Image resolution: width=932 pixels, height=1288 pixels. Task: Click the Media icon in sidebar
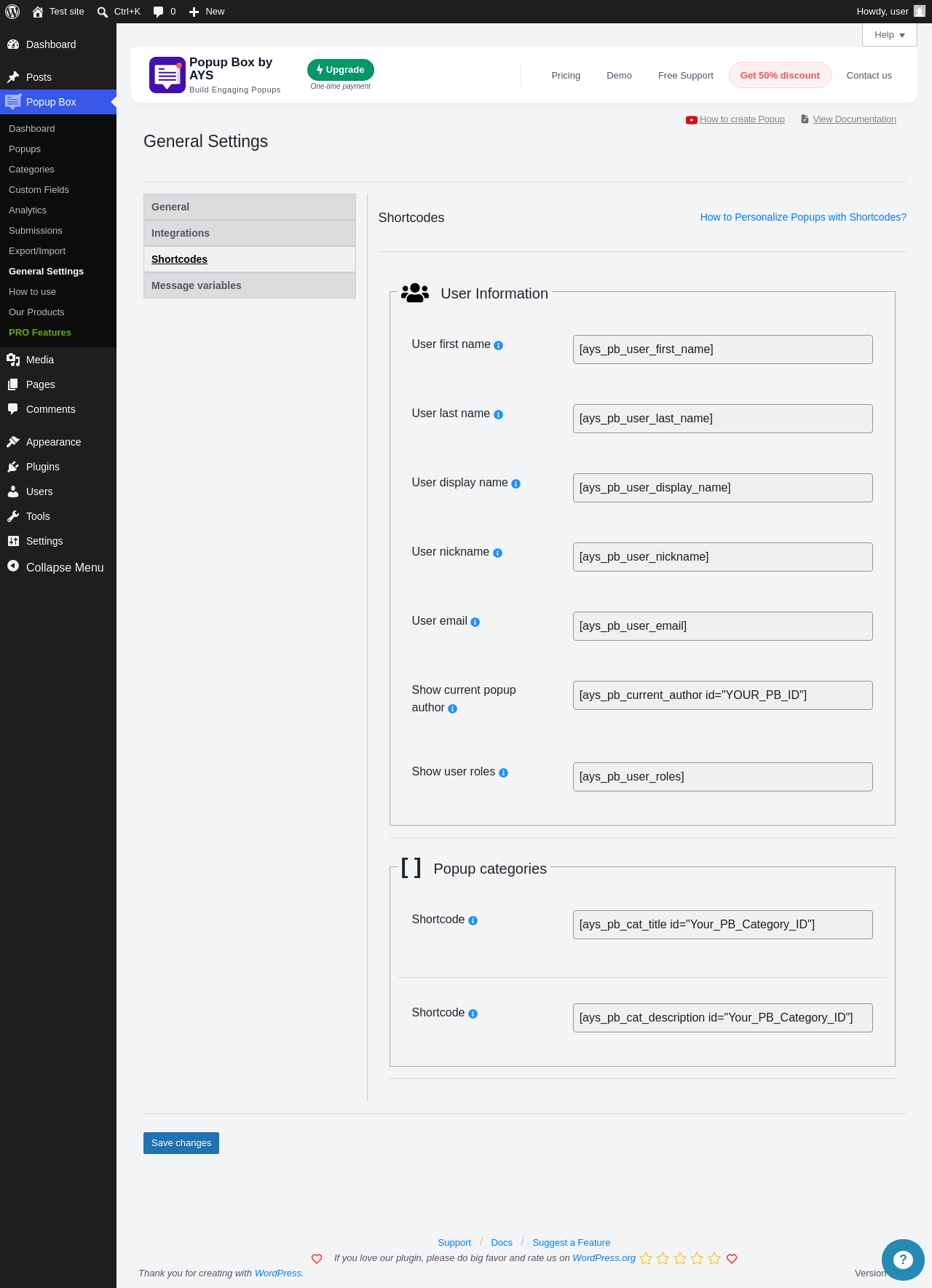click(13, 360)
